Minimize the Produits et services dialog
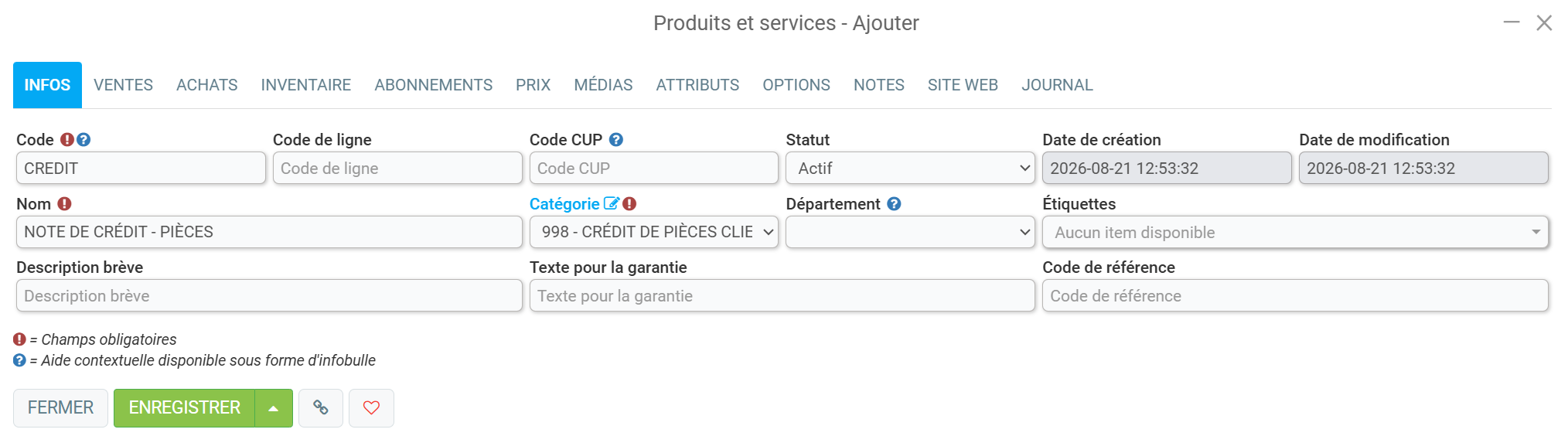Image resolution: width=1568 pixels, height=436 pixels. click(1512, 23)
